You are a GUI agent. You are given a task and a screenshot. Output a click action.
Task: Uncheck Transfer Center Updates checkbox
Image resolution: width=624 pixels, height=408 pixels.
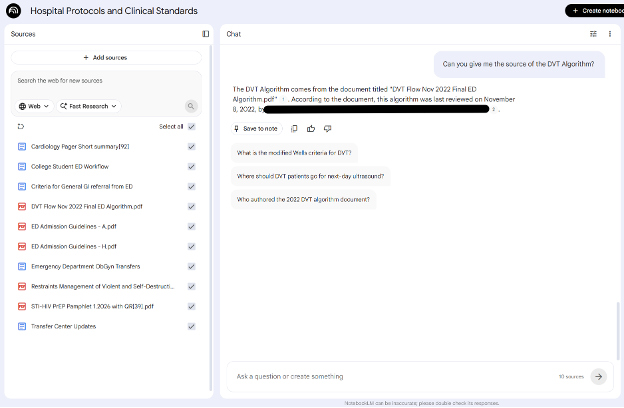pos(191,326)
